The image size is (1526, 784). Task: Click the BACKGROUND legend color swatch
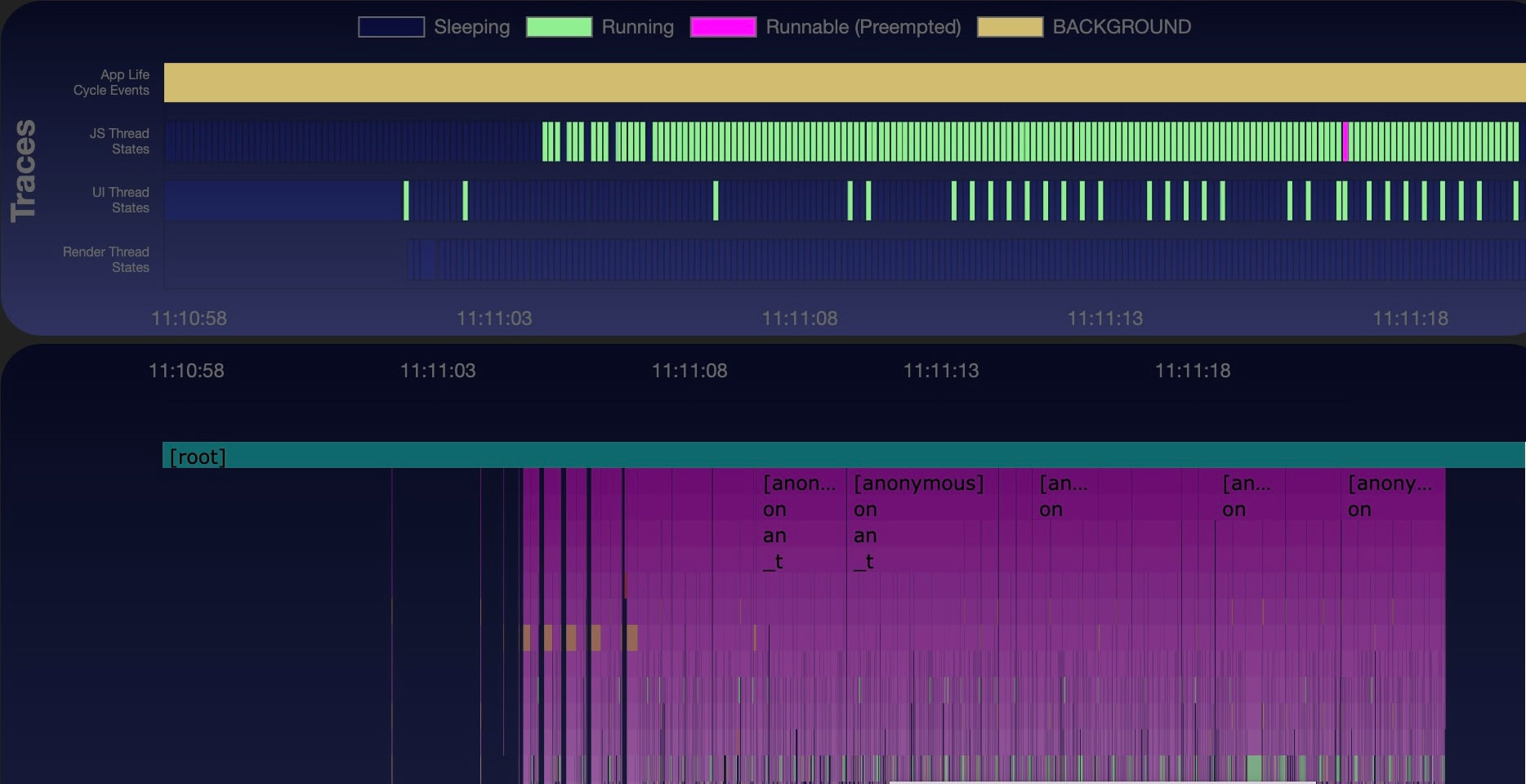(1011, 26)
